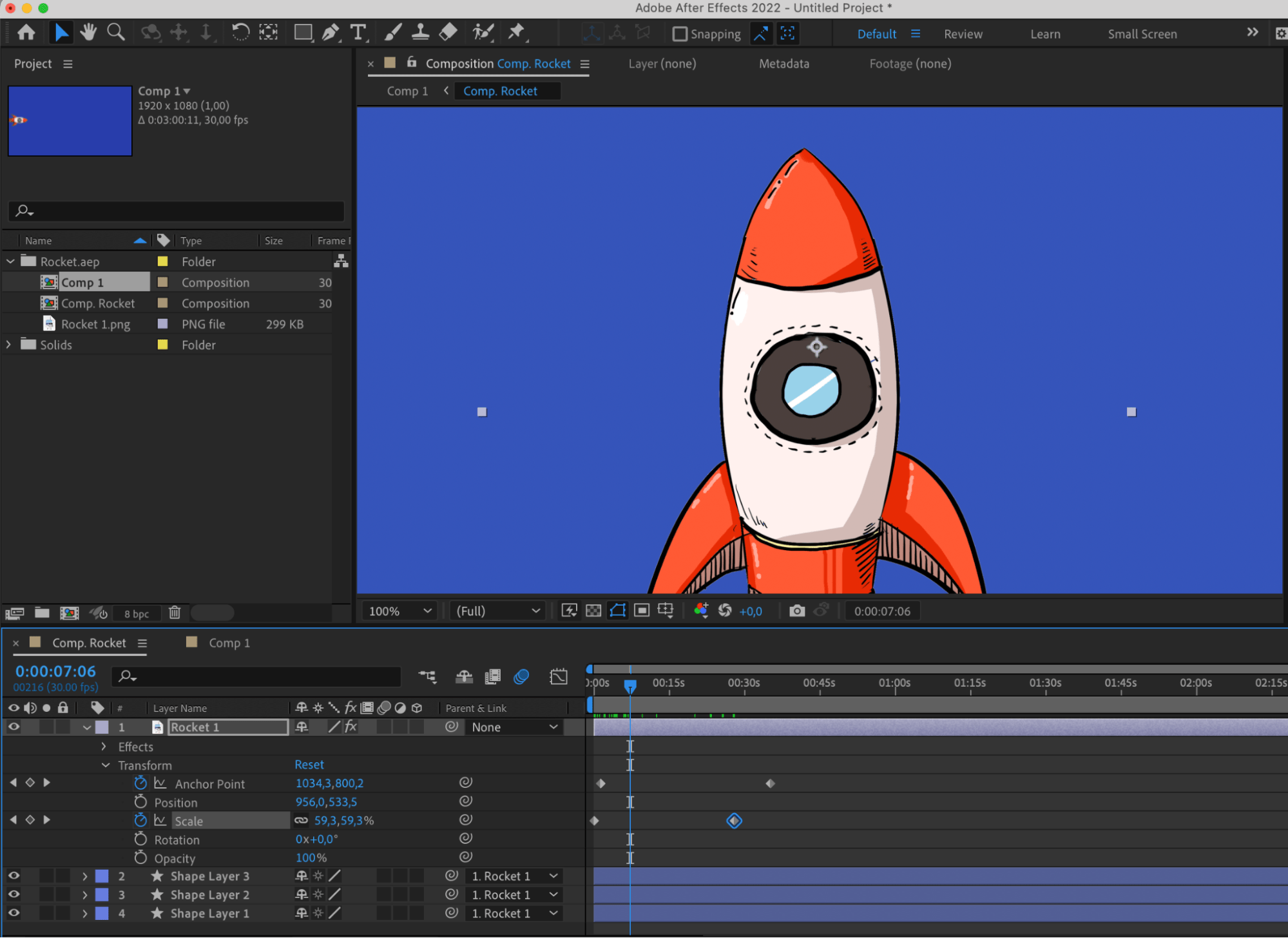Open Rocket 1 parent None dropdown
The width and height of the screenshot is (1288, 938).
point(514,727)
